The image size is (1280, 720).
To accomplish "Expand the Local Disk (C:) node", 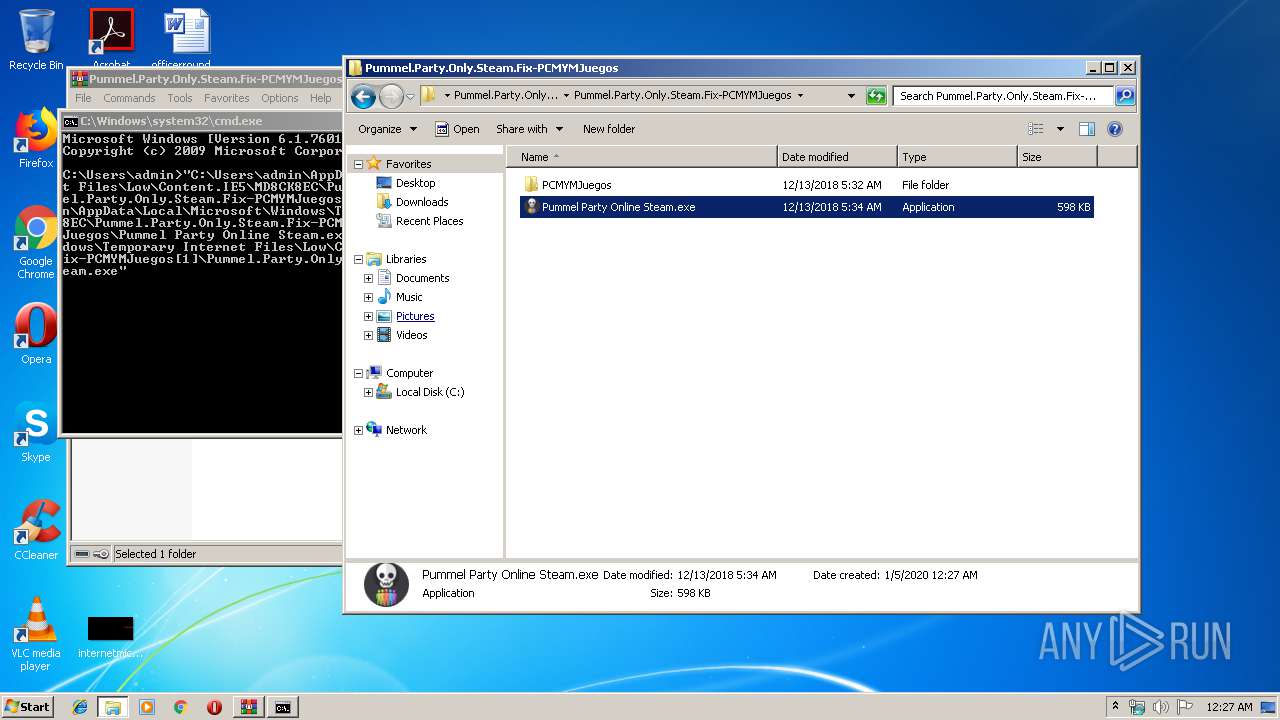I will 368,392.
